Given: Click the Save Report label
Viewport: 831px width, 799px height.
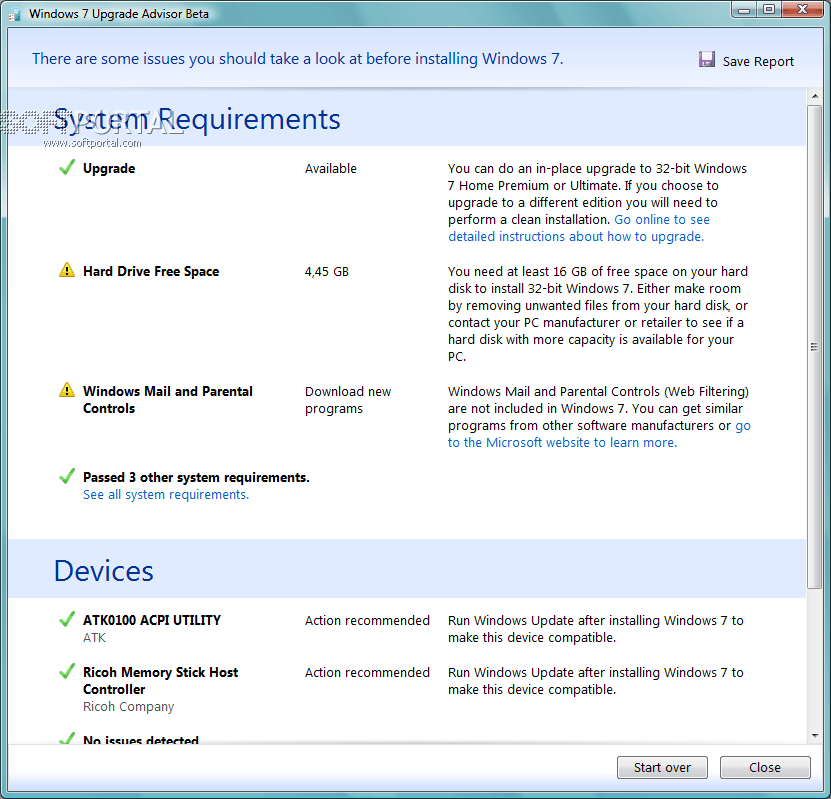Looking at the screenshot, I should (x=758, y=61).
